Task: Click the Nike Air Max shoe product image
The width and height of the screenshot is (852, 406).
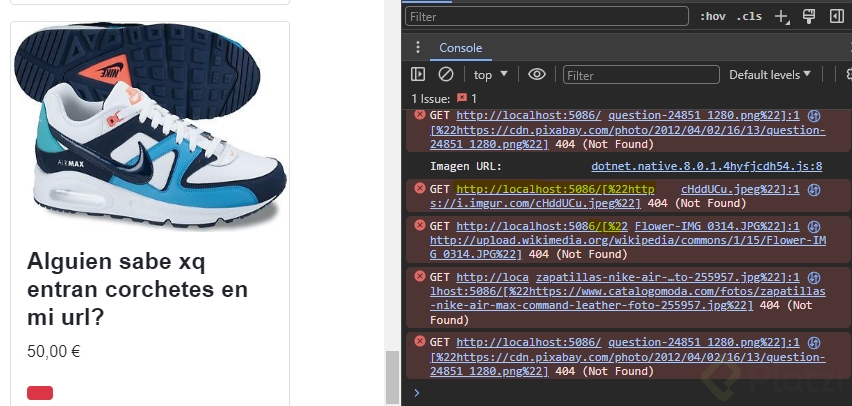Action: point(150,126)
